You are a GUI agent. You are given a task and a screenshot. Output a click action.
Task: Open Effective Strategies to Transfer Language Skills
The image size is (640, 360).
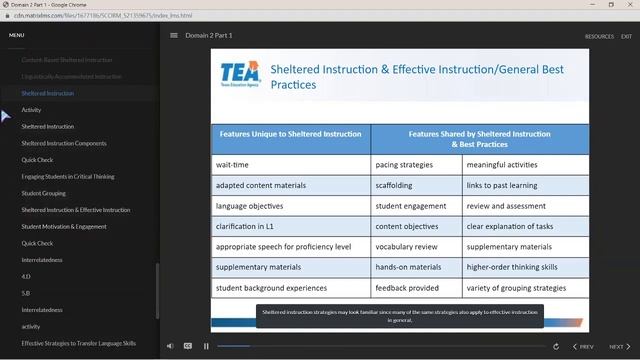[79, 343]
